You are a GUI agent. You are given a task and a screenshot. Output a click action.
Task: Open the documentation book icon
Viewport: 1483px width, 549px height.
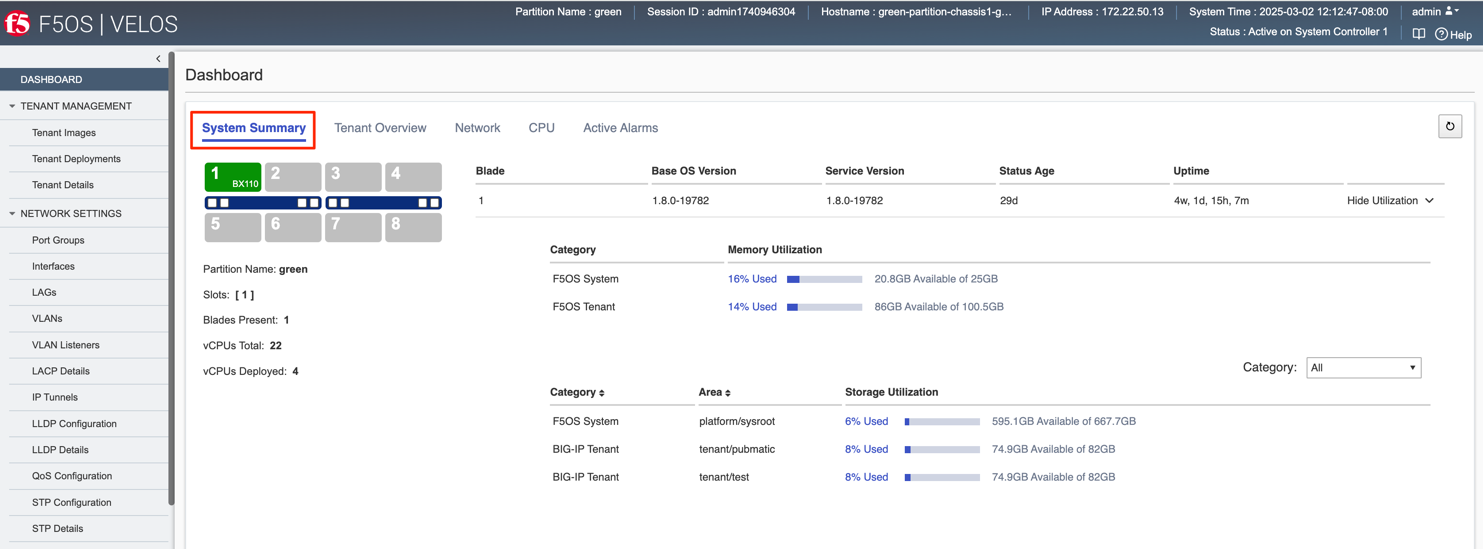(1418, 34)
